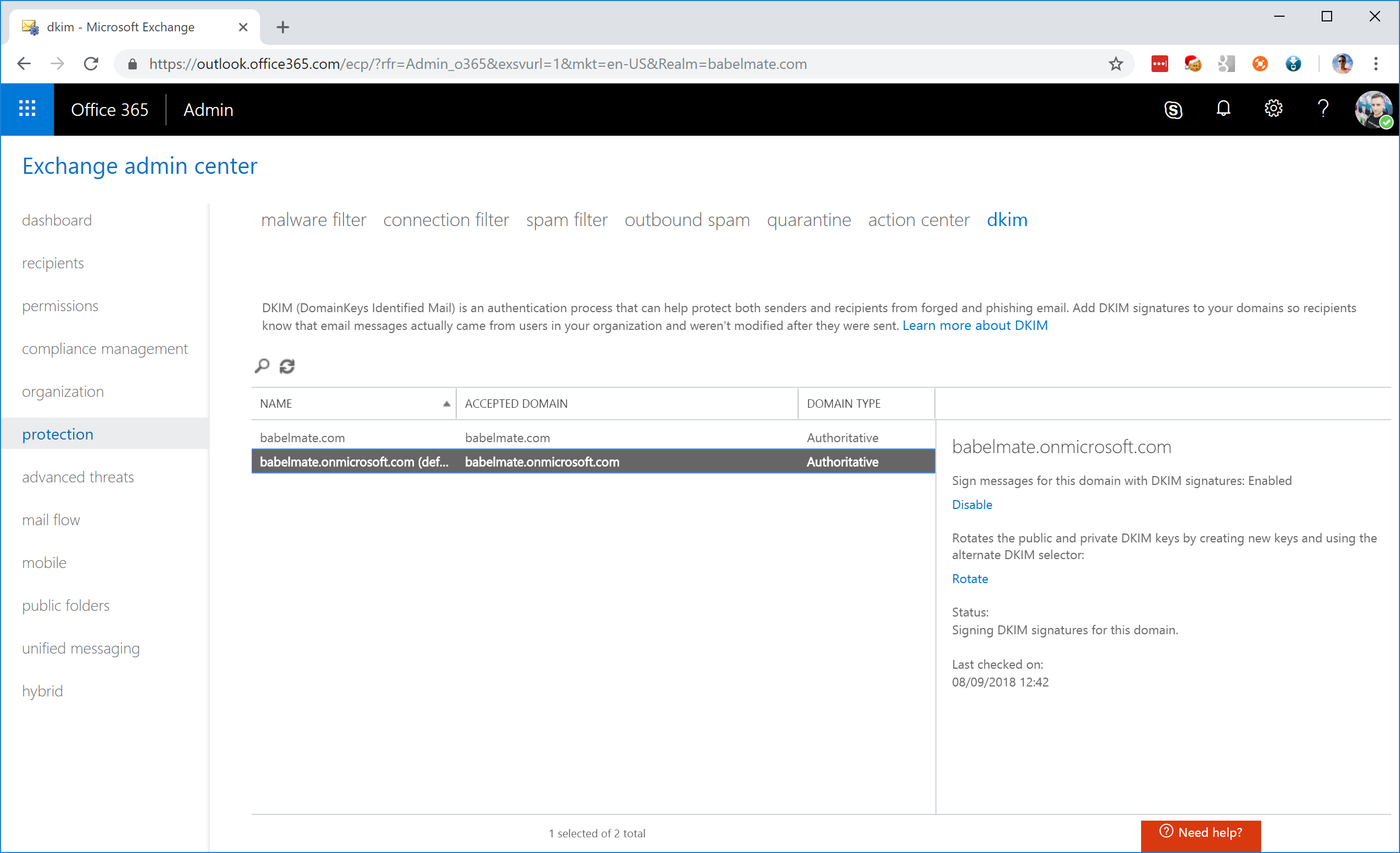
Task: Click the red password manager extension icon
Action: [1160, 64]
